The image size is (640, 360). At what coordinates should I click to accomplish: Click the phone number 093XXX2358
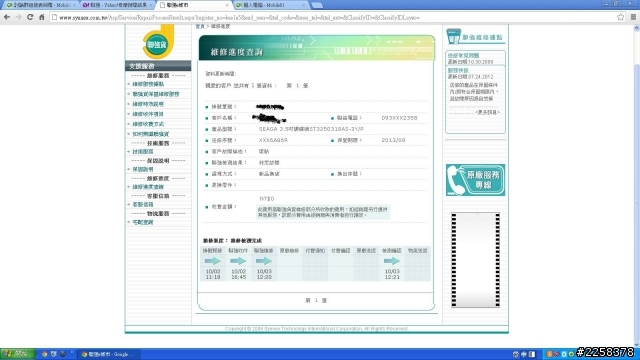coord(399,118)
